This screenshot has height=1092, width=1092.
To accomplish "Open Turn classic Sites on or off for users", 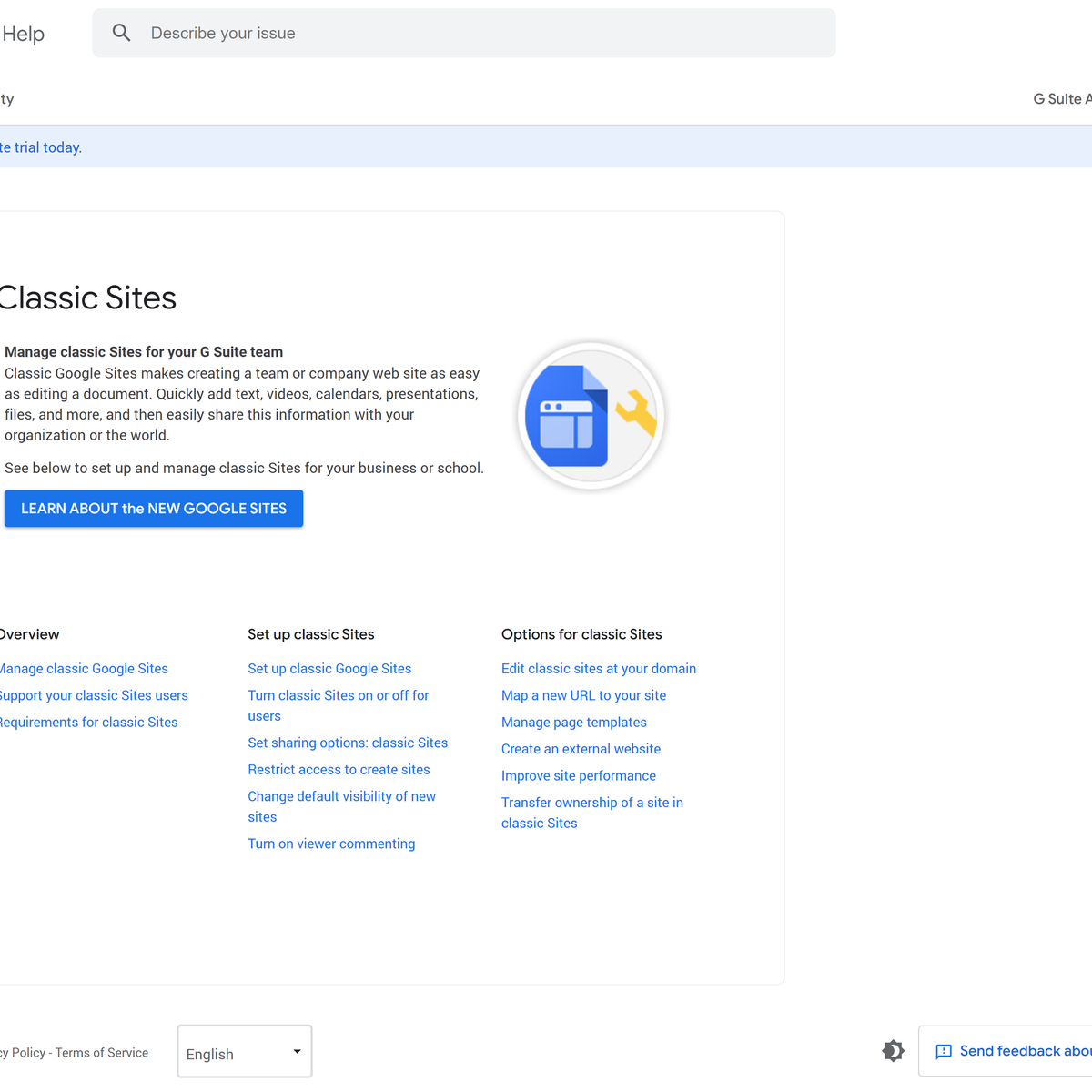I will tap(338, 705).
